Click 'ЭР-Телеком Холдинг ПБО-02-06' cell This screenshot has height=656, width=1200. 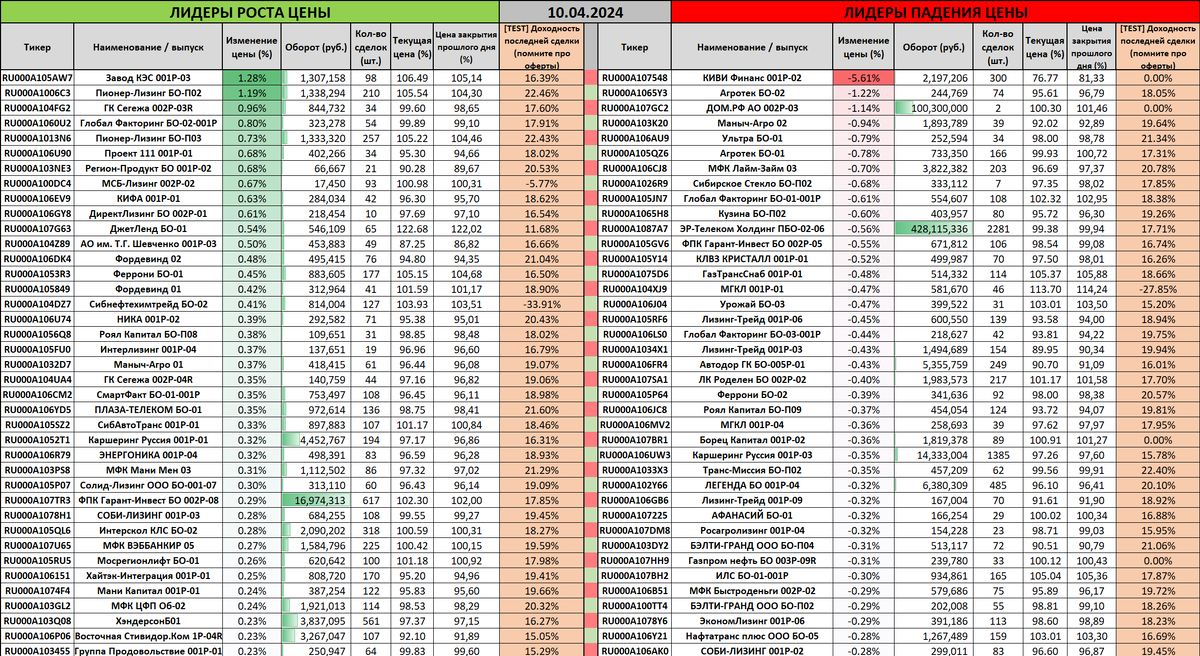click(753, 228)
